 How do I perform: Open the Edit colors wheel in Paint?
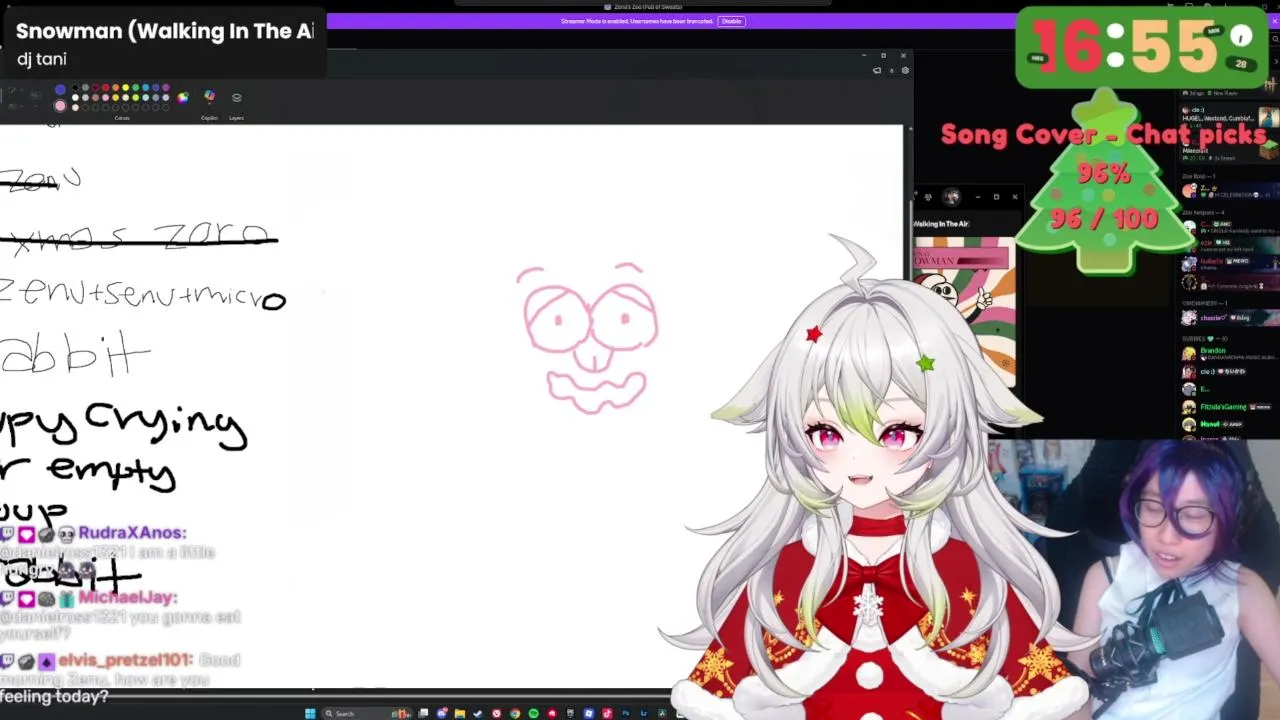point(183,98)
